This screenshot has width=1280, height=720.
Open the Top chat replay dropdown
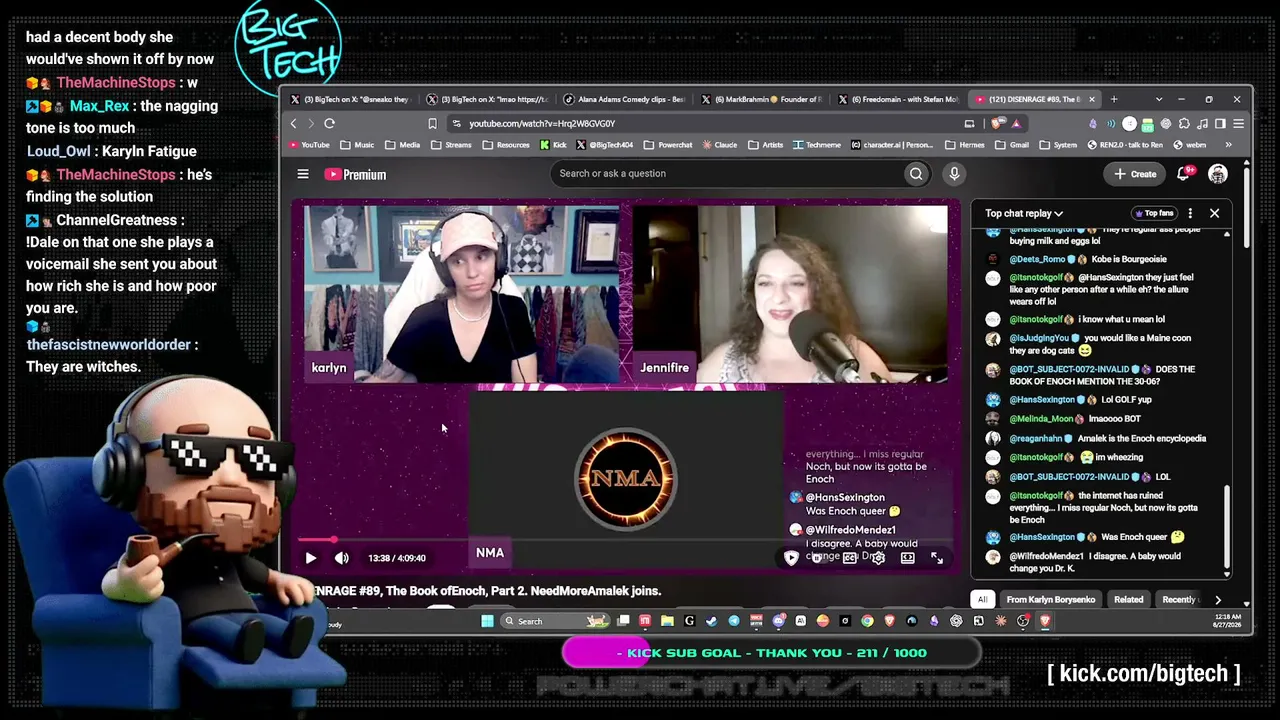tap(1024, 213)
